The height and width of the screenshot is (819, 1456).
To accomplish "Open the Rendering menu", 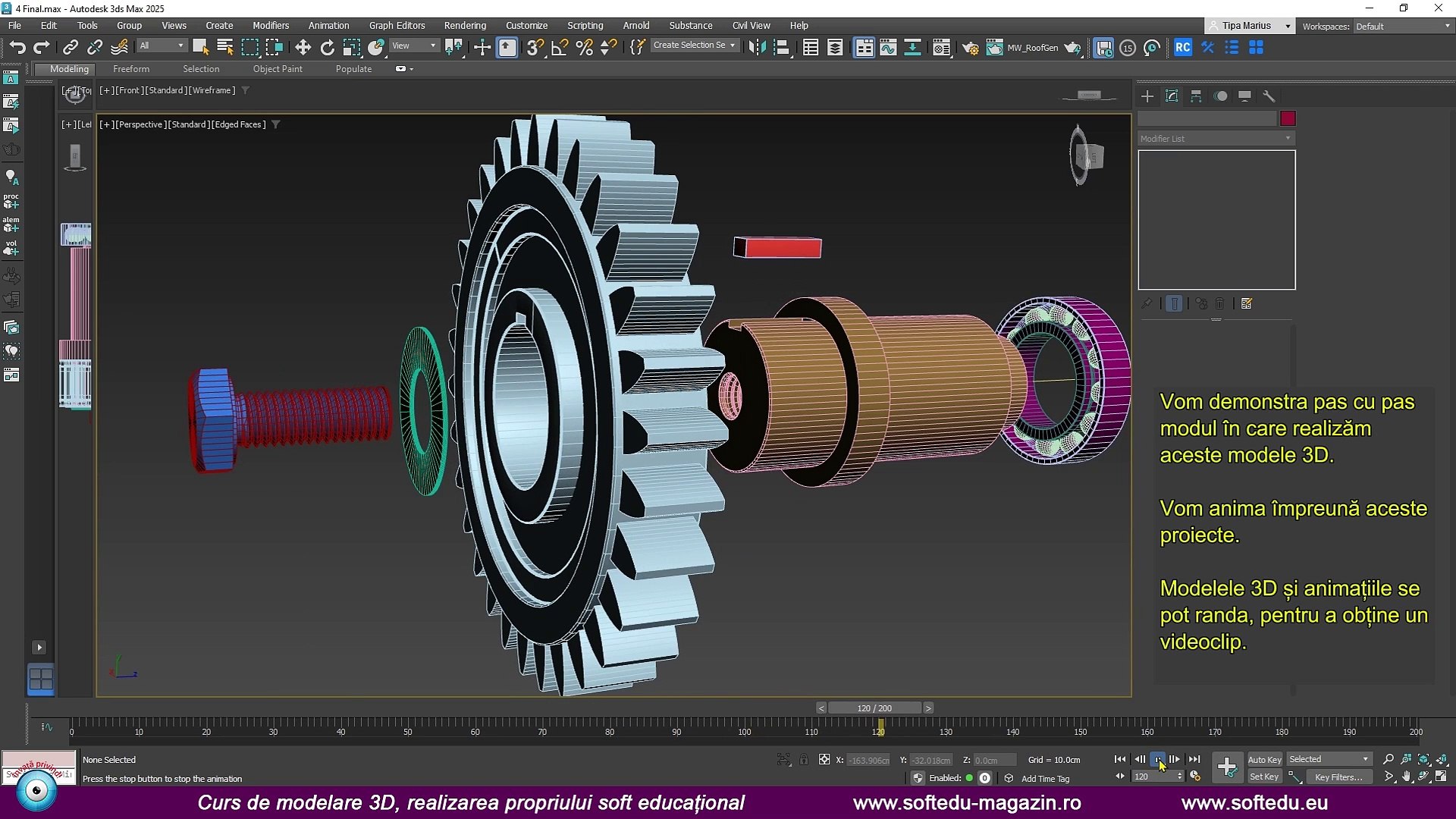I will click(465, 26).
